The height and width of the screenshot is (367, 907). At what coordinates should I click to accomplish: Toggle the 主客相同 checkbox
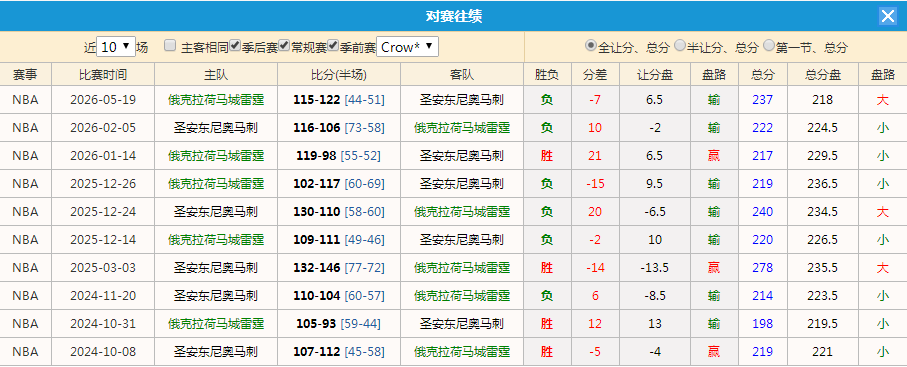tap(170, 46)
